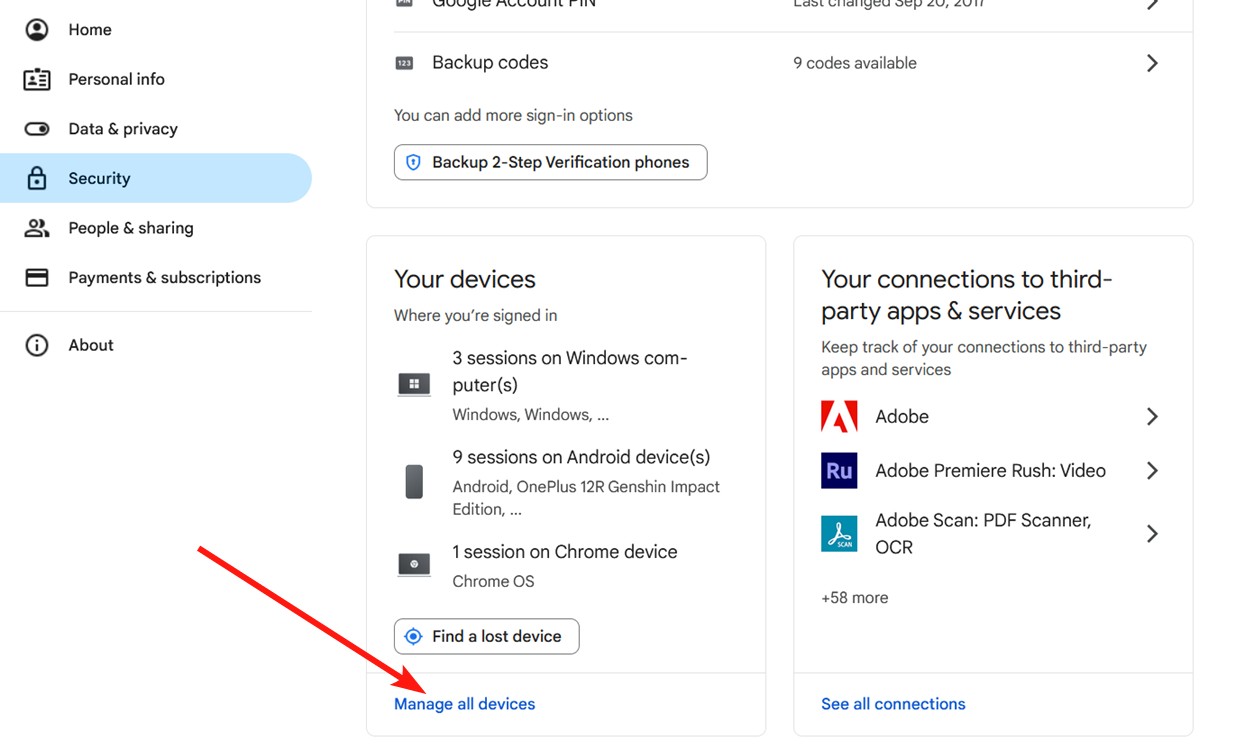Click the Android device icon
Screen dimensions: 1245x750
point(414,481)
